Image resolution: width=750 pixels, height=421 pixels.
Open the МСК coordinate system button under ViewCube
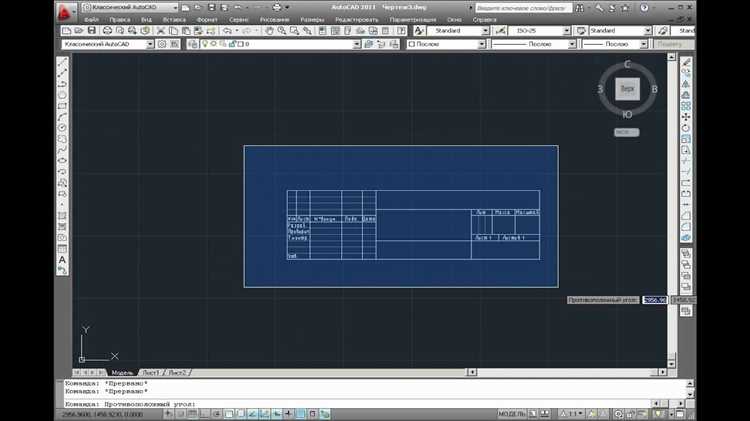(x=626, y=132)
